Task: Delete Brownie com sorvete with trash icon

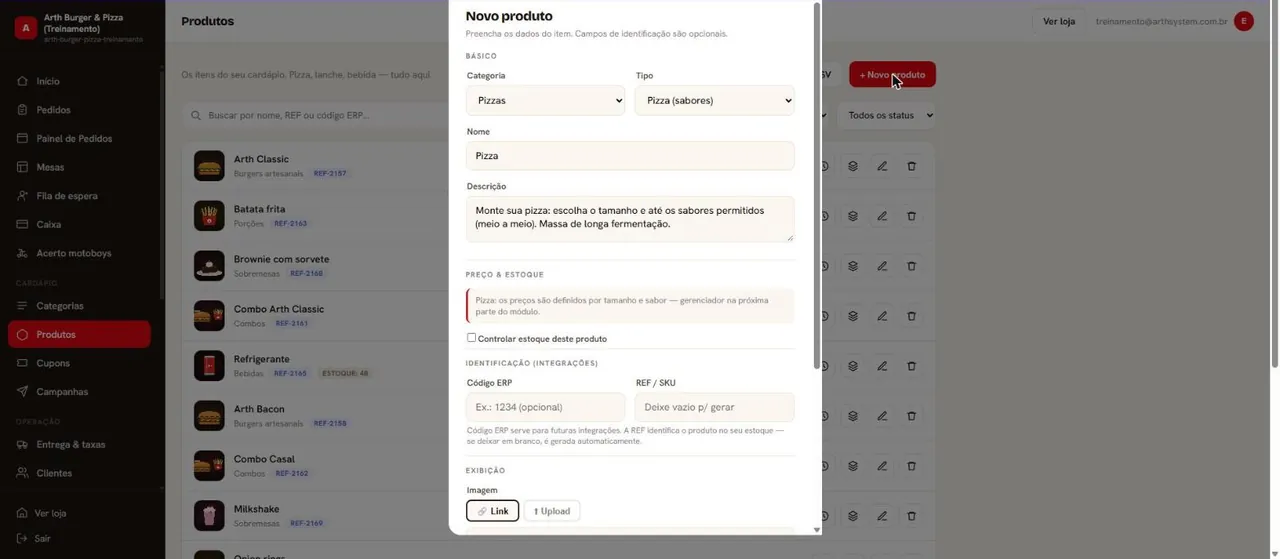Action: 911,266
